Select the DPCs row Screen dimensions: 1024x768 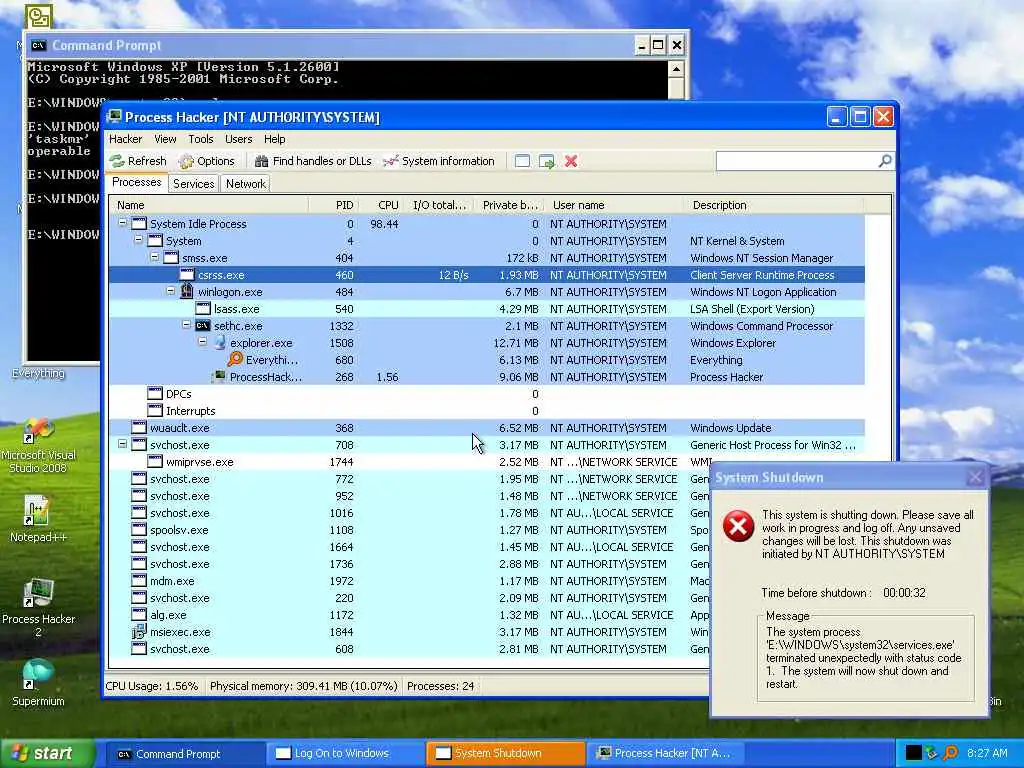(487, 394)
